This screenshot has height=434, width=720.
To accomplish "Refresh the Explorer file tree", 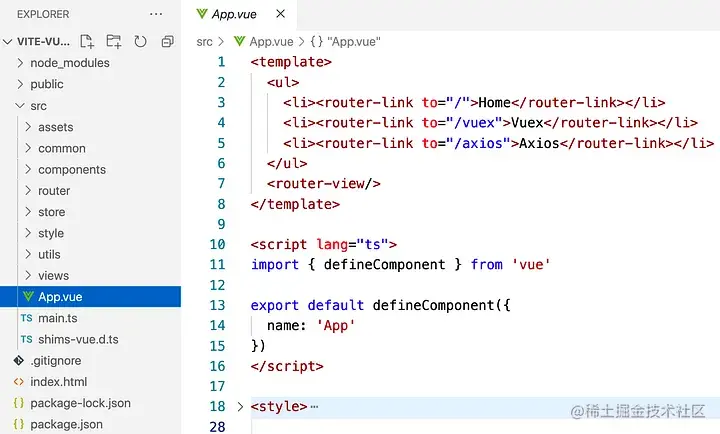I will 141,41.
